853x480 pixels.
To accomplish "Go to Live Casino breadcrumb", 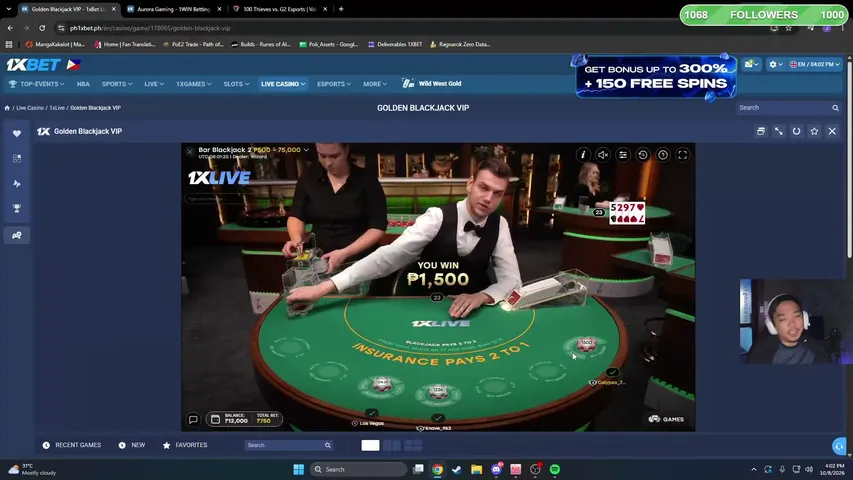I will click(x=30, y=108).
